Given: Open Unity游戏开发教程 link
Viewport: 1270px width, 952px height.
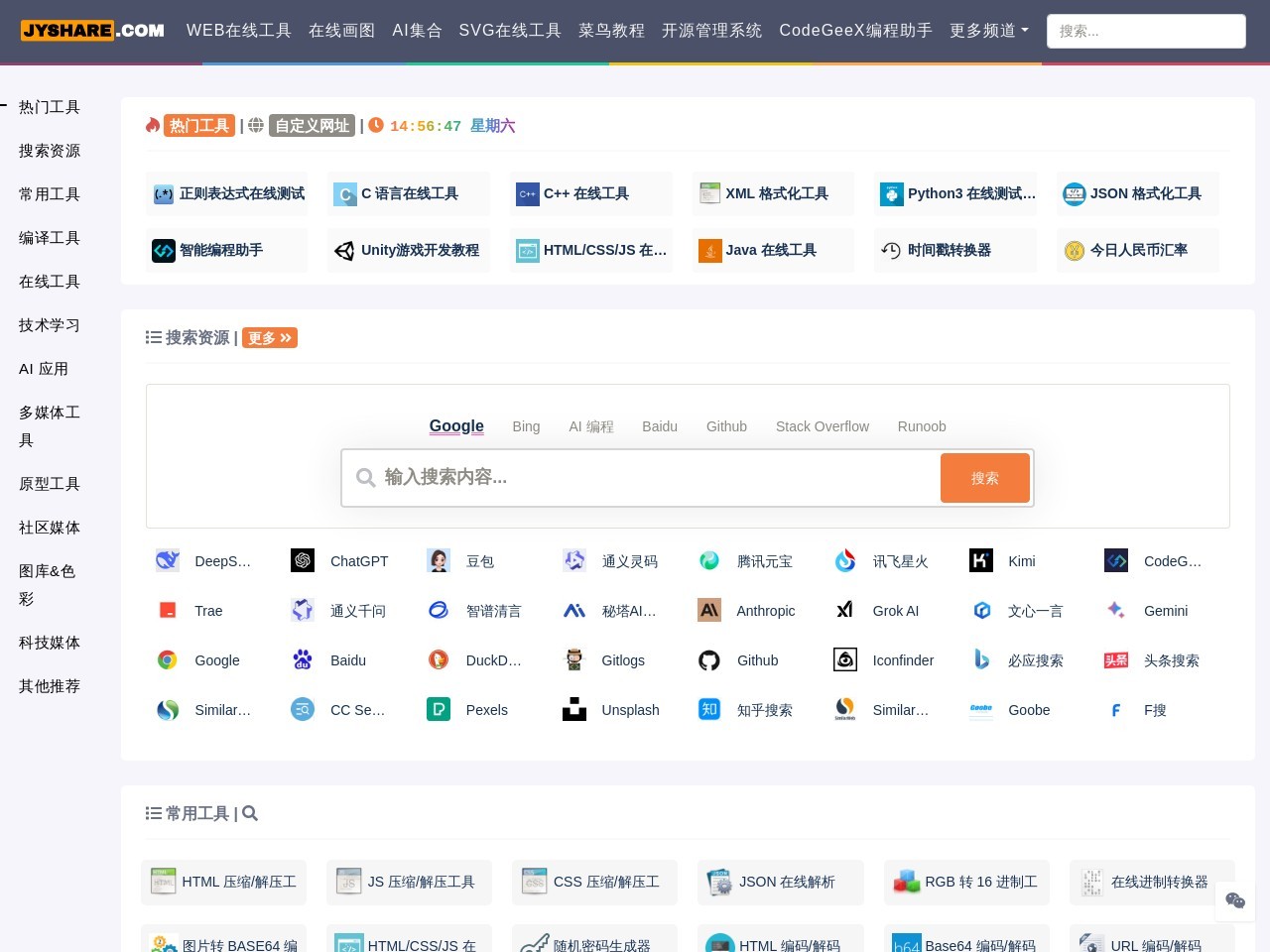Looking at the screenshot, I should pyautogui.click(x=409, y=251).
